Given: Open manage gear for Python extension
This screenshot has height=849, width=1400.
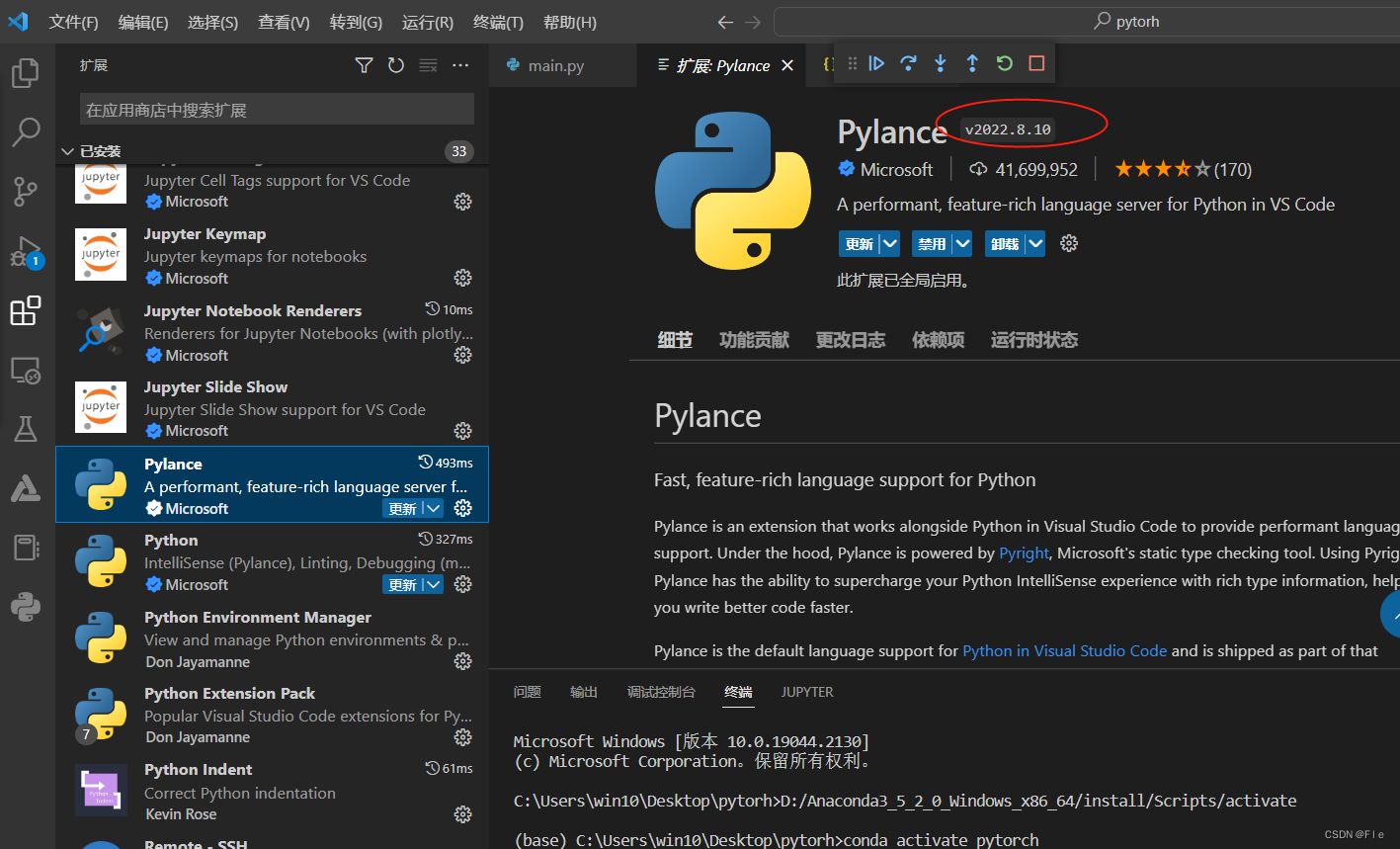Looking at the screenshot, I should tap(462, 584).
